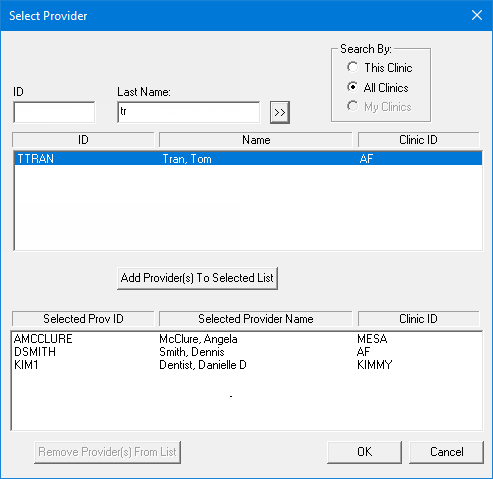Screen dimensions: 493x479
Task: Sort by the ID column header
Action: tap(83, 140)
